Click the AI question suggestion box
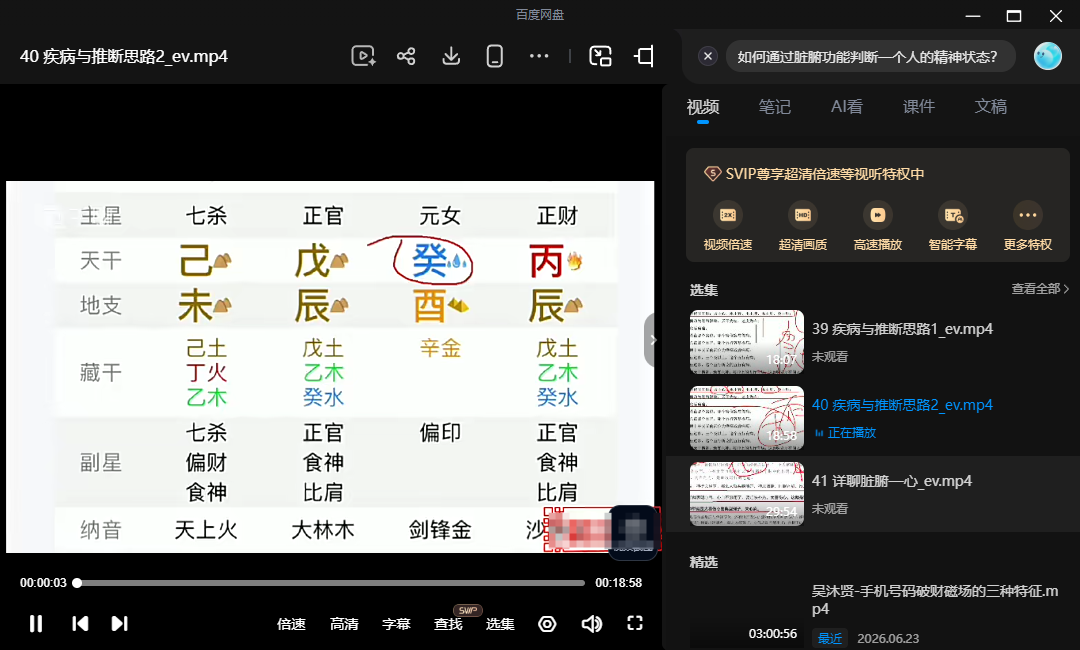This screenshot has height=650, width=1080. [x=871, y=56]
